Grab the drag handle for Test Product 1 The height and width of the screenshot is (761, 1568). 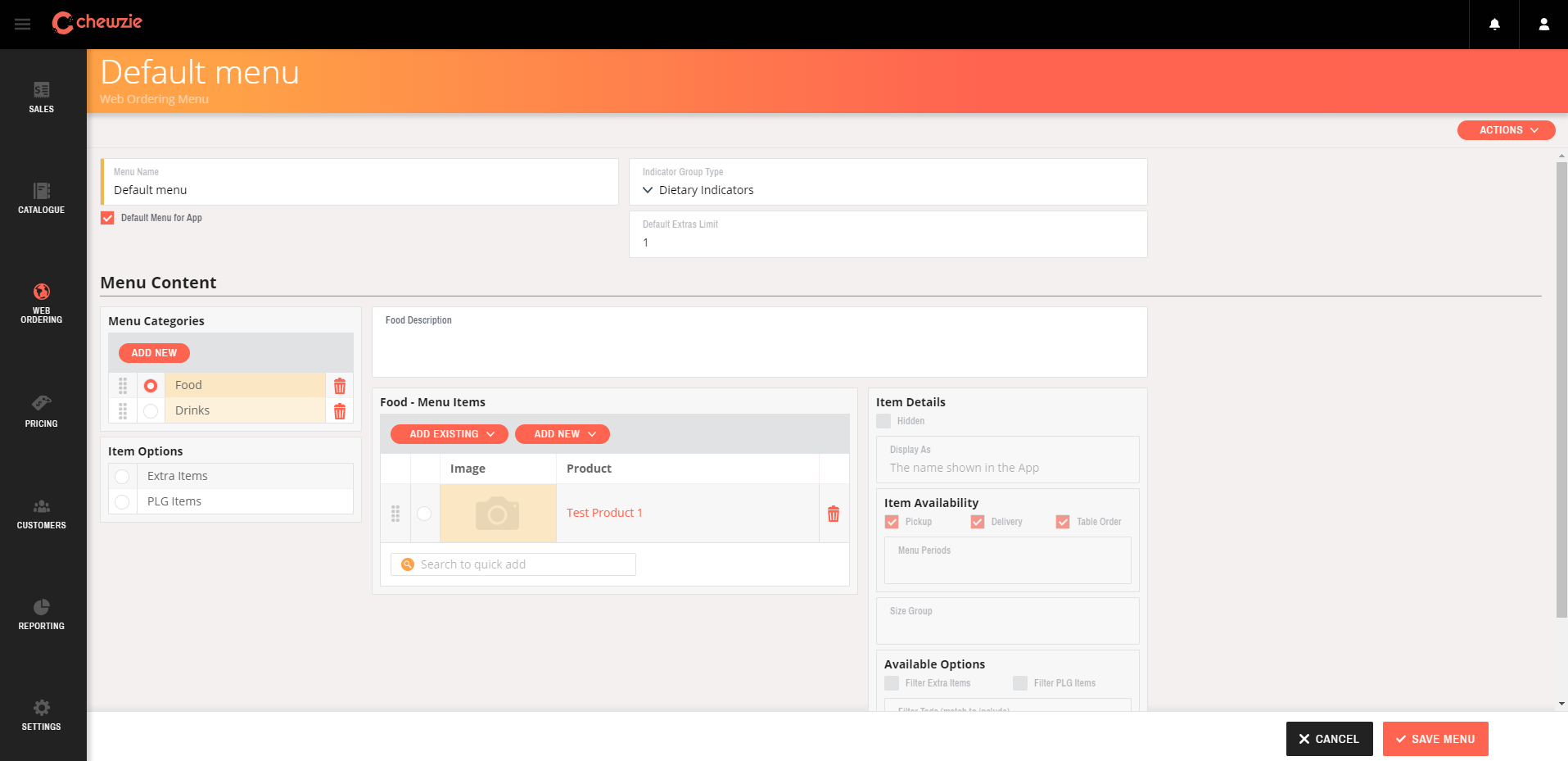[395, 514]
